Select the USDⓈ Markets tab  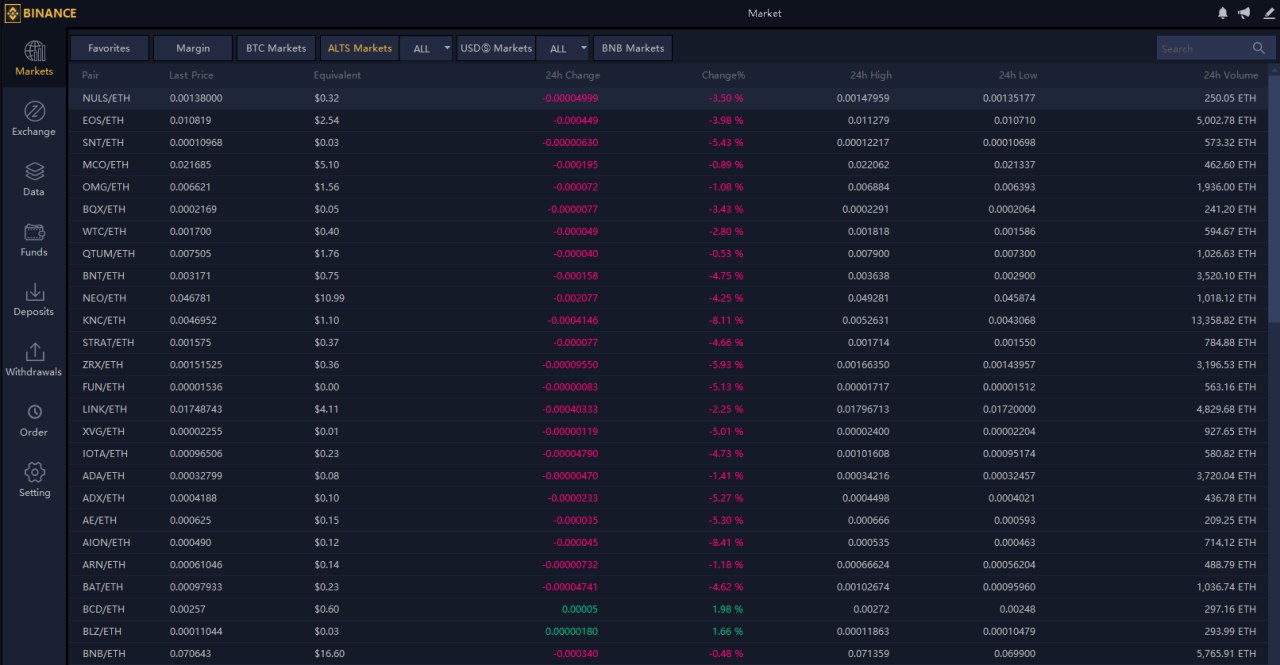[496, 48]
